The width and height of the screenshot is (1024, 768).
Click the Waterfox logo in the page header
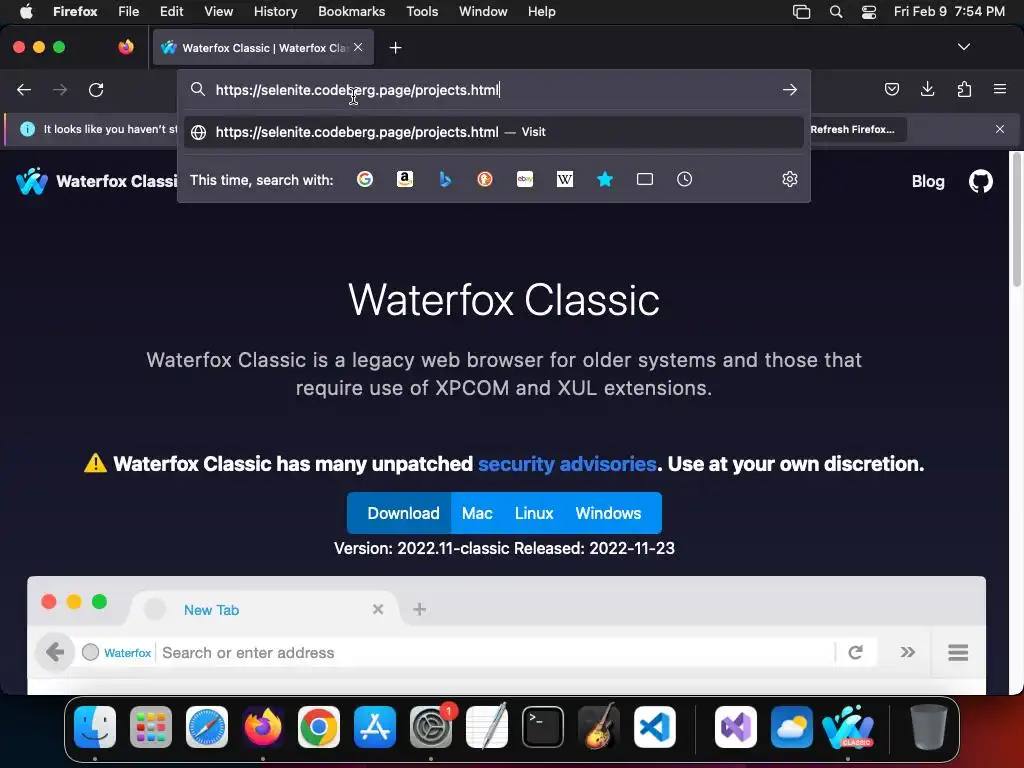click(x=32, y=181)
